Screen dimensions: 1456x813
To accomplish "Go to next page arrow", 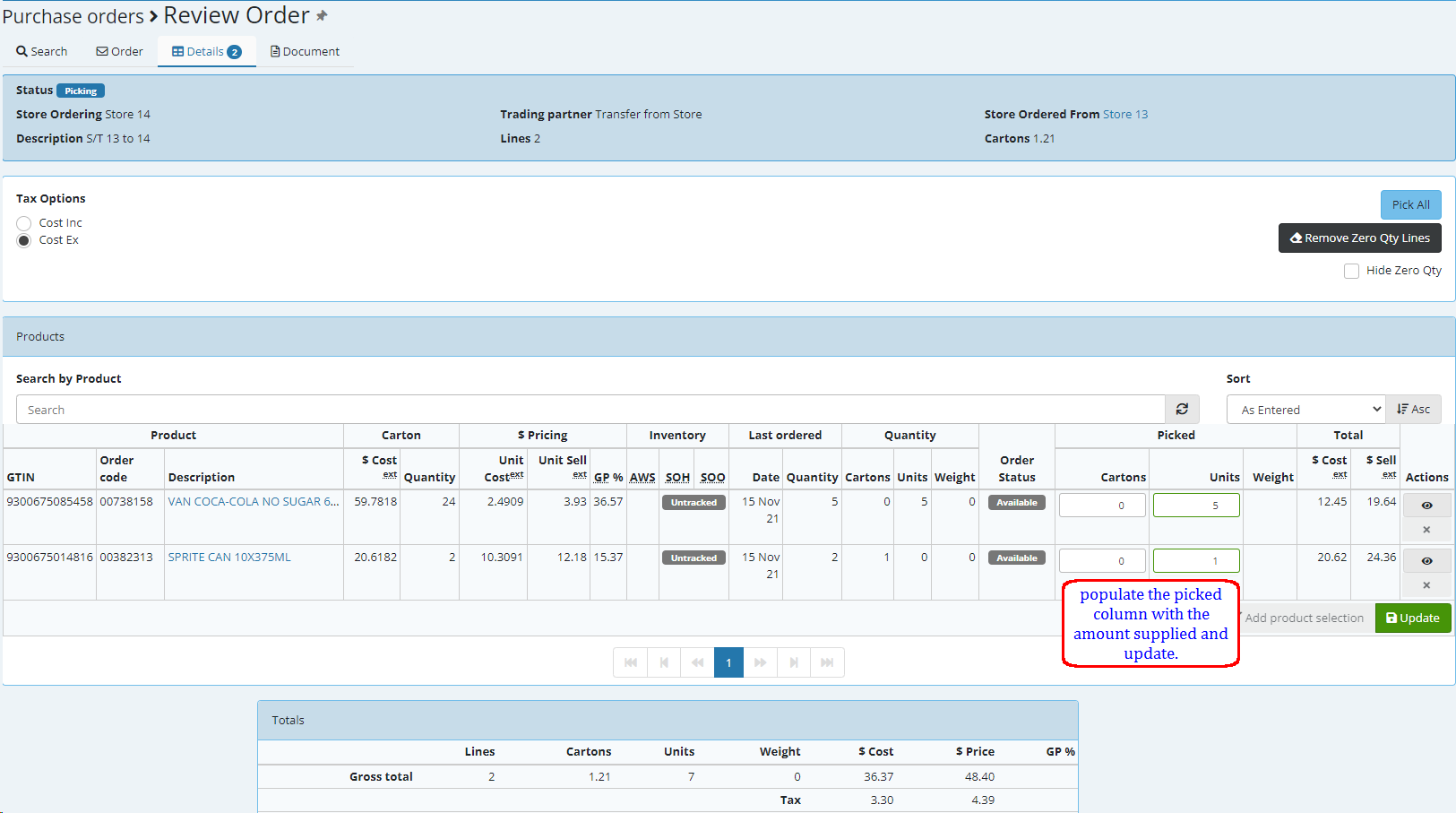I will 793,662.
